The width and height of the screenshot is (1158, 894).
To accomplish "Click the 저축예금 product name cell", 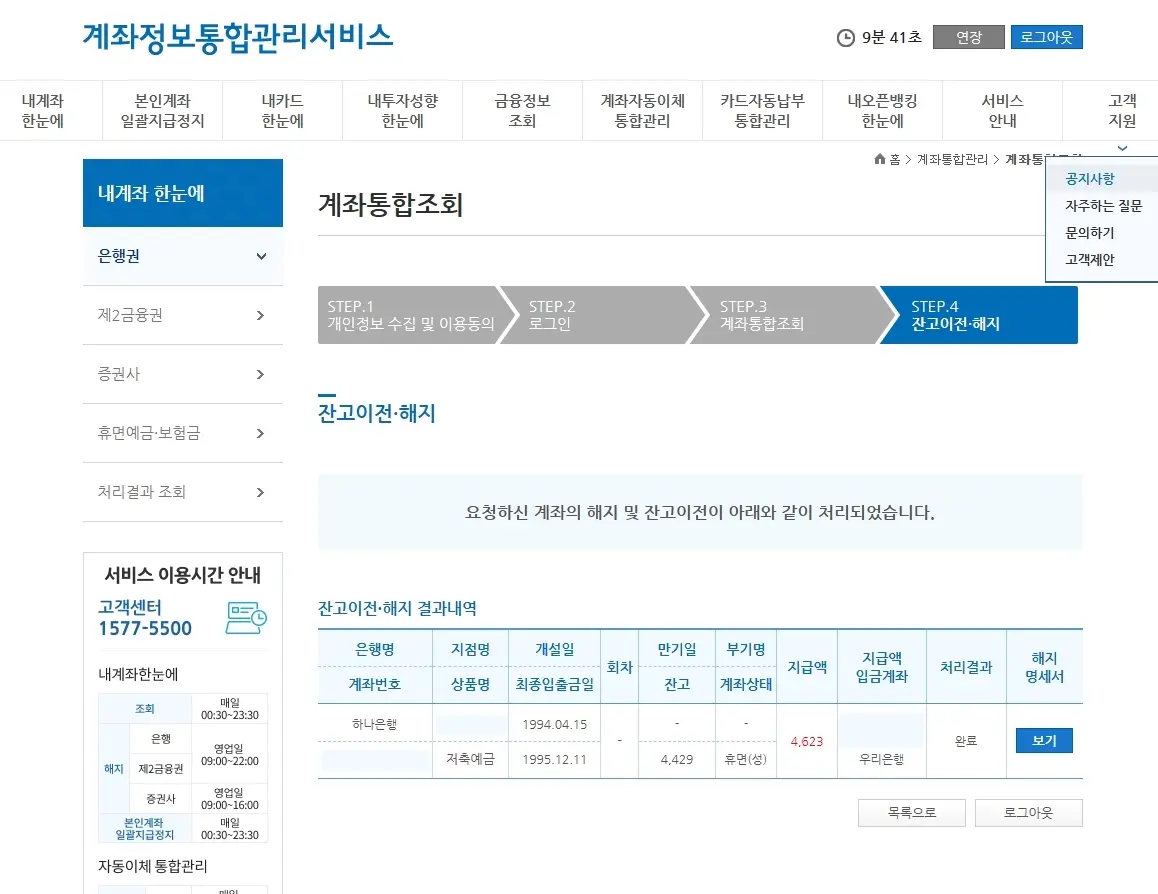I will (x=470, y=759).
